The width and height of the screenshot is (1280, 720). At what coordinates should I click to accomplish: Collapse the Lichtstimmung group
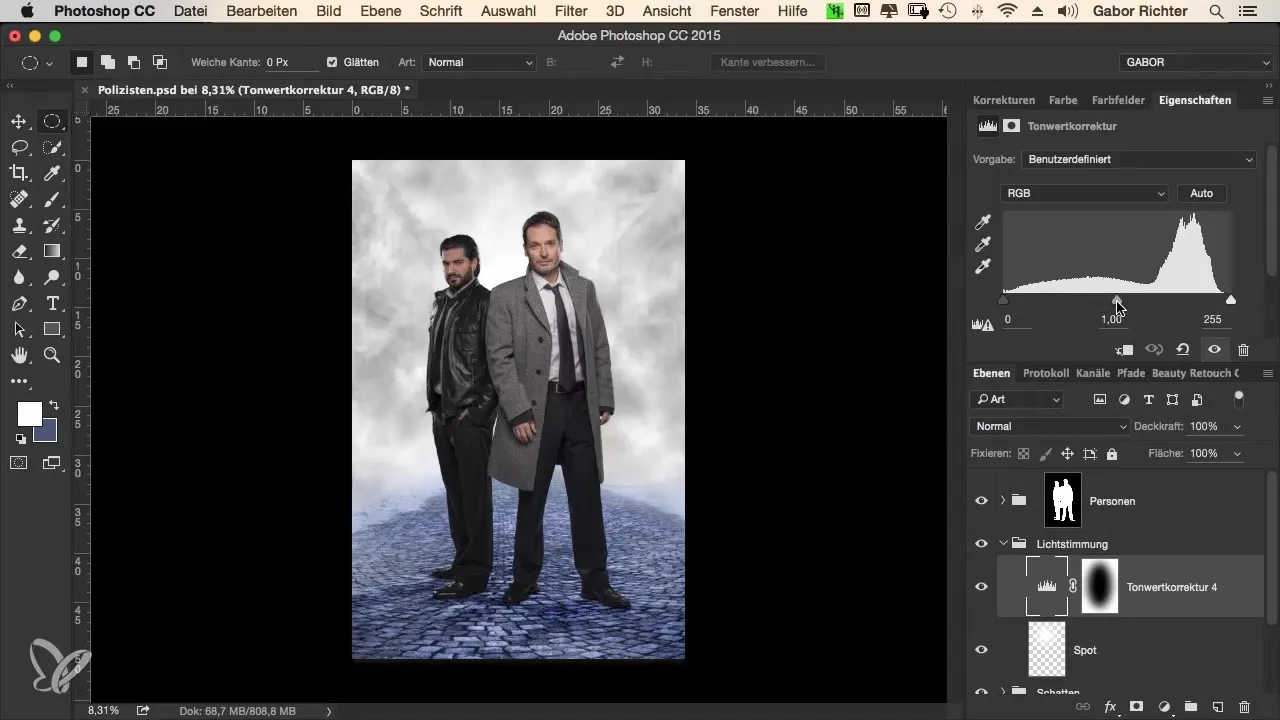click(x=1002, y=543)
